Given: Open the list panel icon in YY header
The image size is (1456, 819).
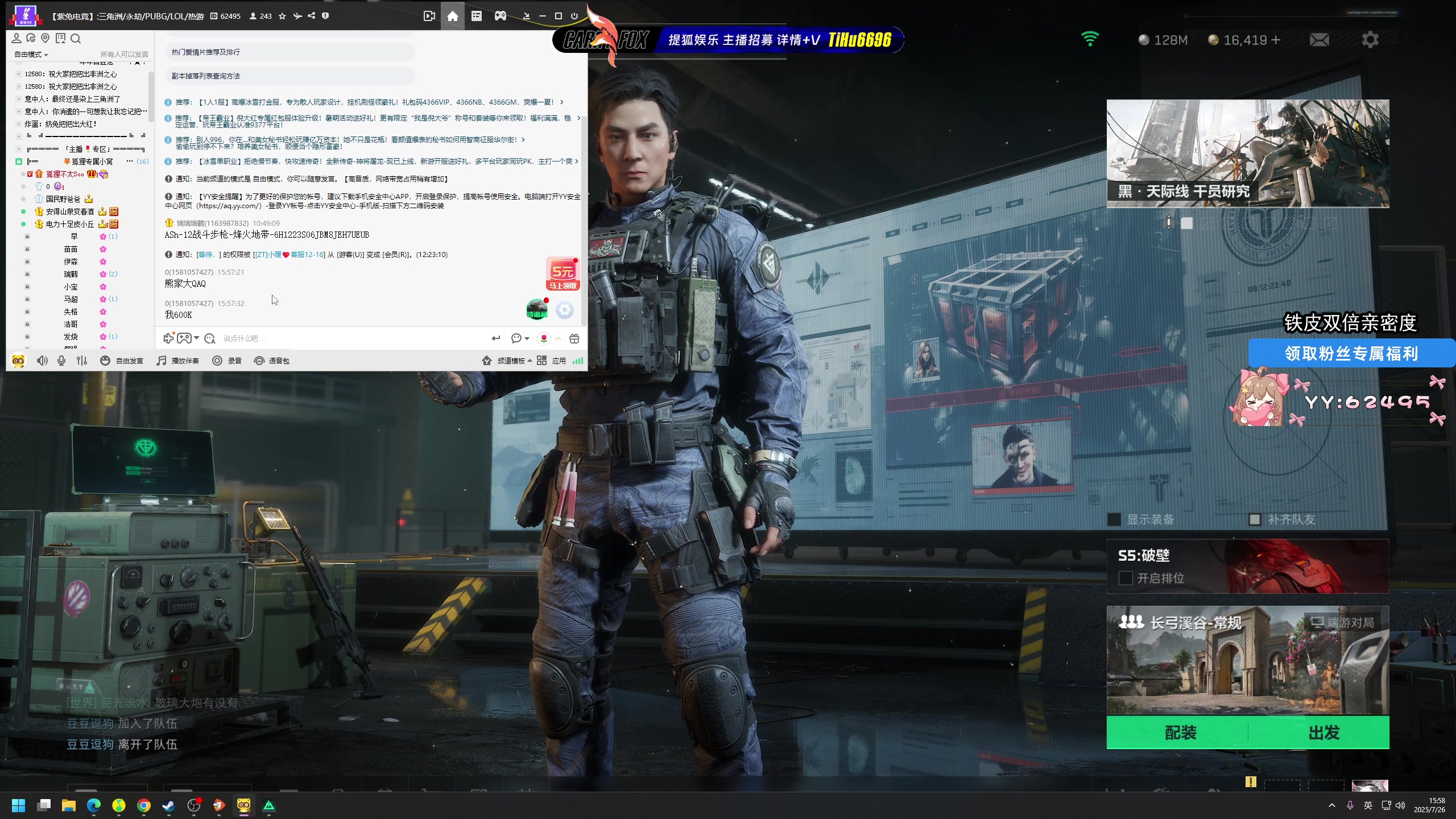Looking at the screenshot, I should point(477,16).
